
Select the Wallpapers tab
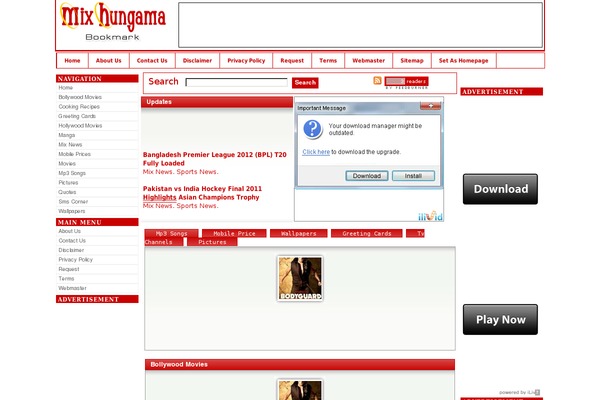click(298, 233)
